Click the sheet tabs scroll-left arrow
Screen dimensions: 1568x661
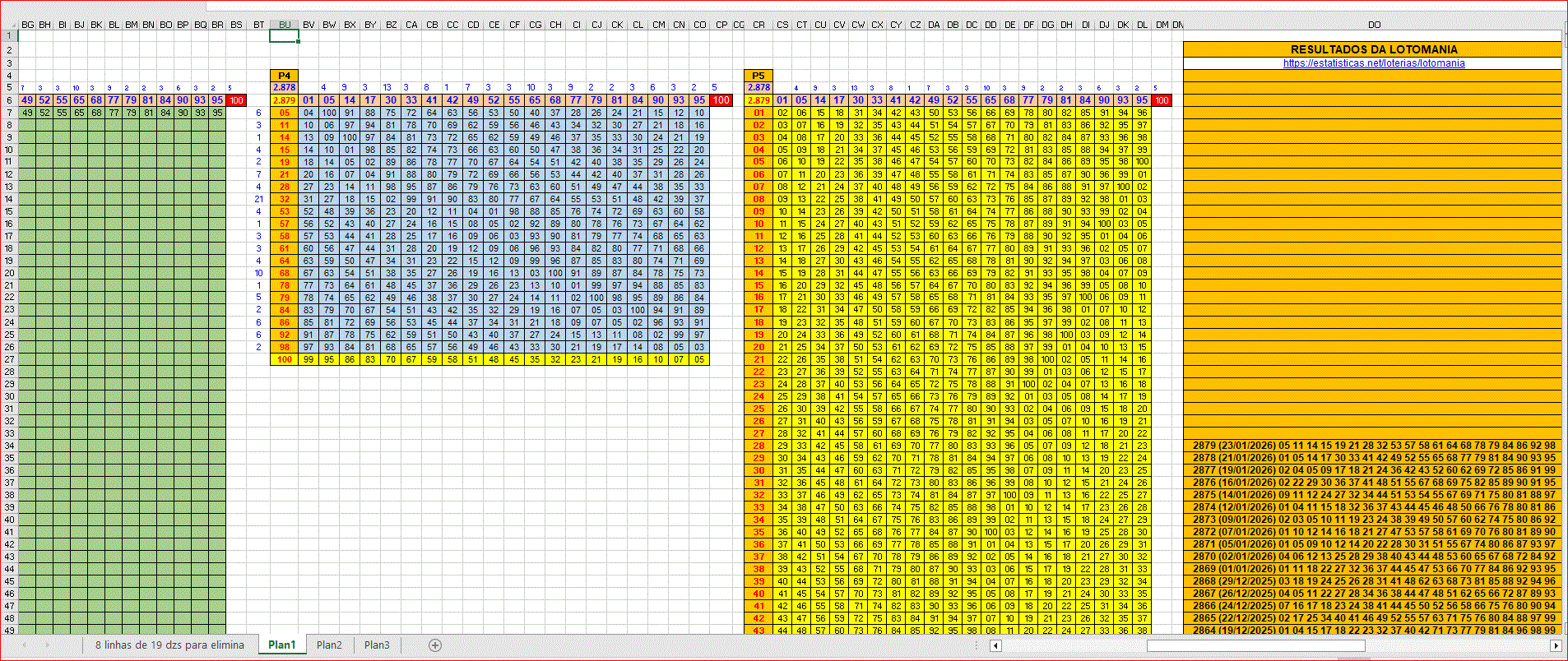pyautogui.click(x=25, y=645)
